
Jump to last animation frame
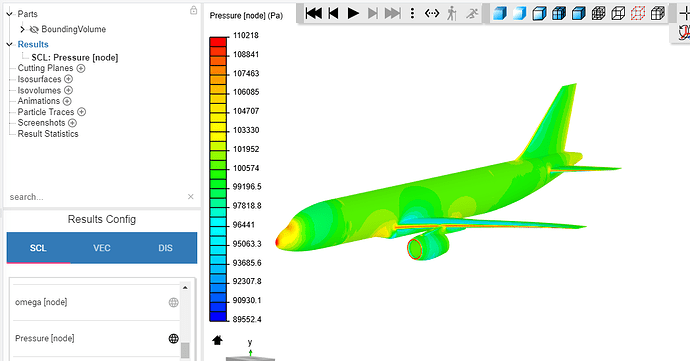[393, 13]
